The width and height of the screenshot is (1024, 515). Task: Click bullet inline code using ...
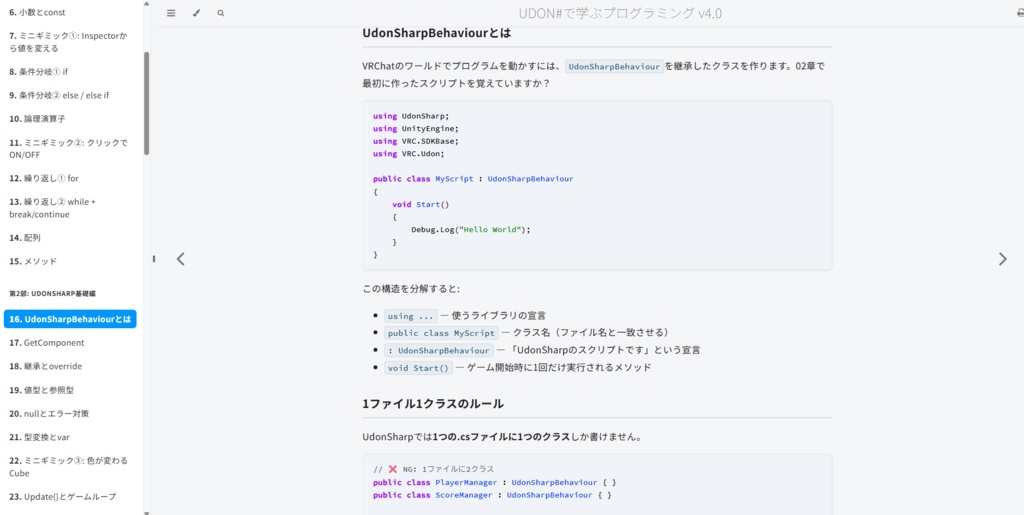(411, 316)
